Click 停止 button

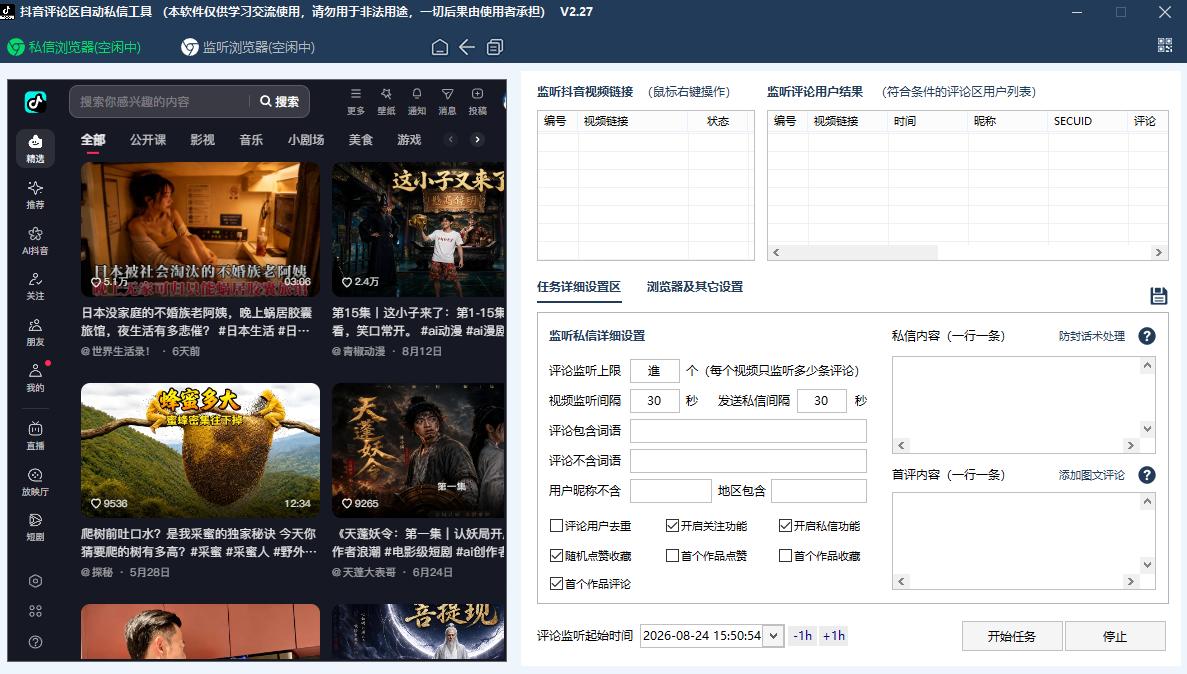1115,636
